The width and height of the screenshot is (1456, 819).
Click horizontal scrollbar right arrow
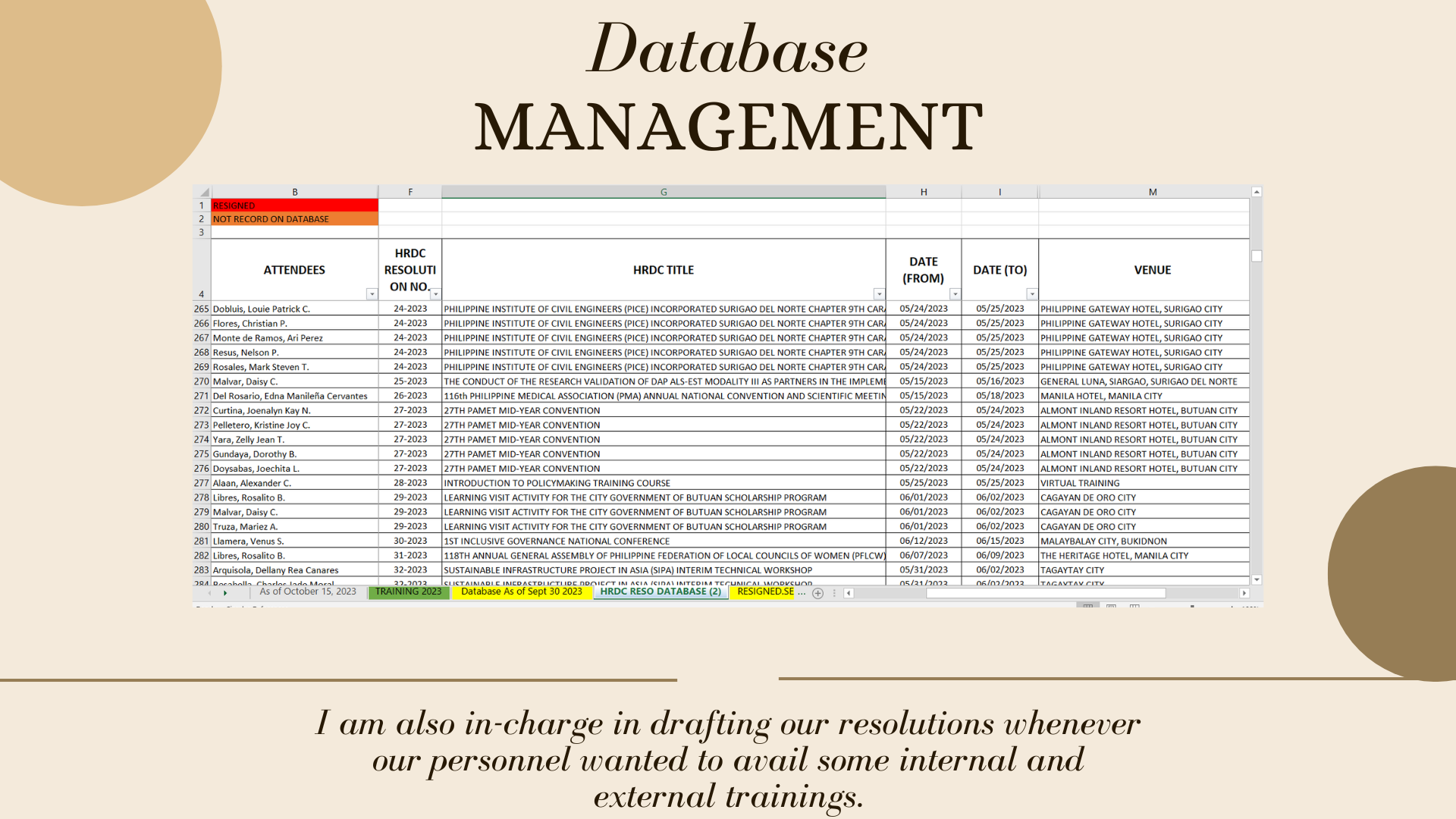[x=1244, y=594]
